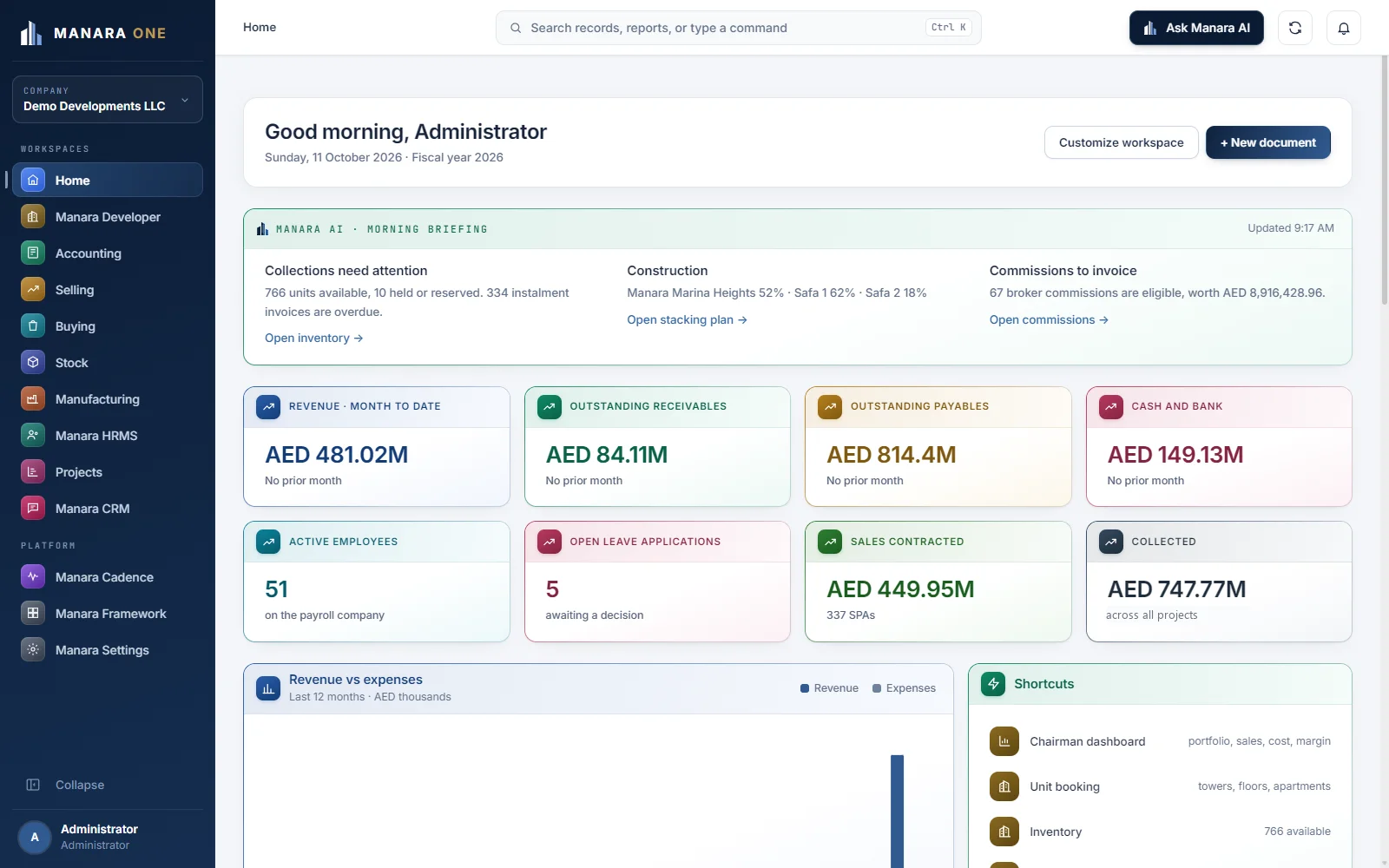This screenshot has width=1389, height=868.
Task: Go to Manara HRMS workspace label
Action: click(x=96, y=436)
